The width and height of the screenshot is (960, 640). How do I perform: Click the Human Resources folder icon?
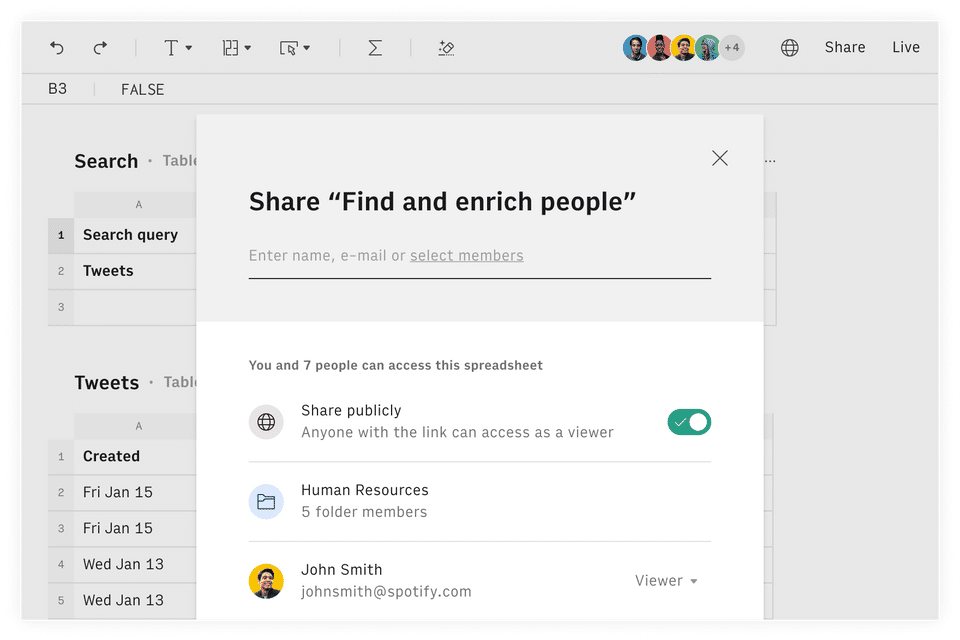[266, 501]
